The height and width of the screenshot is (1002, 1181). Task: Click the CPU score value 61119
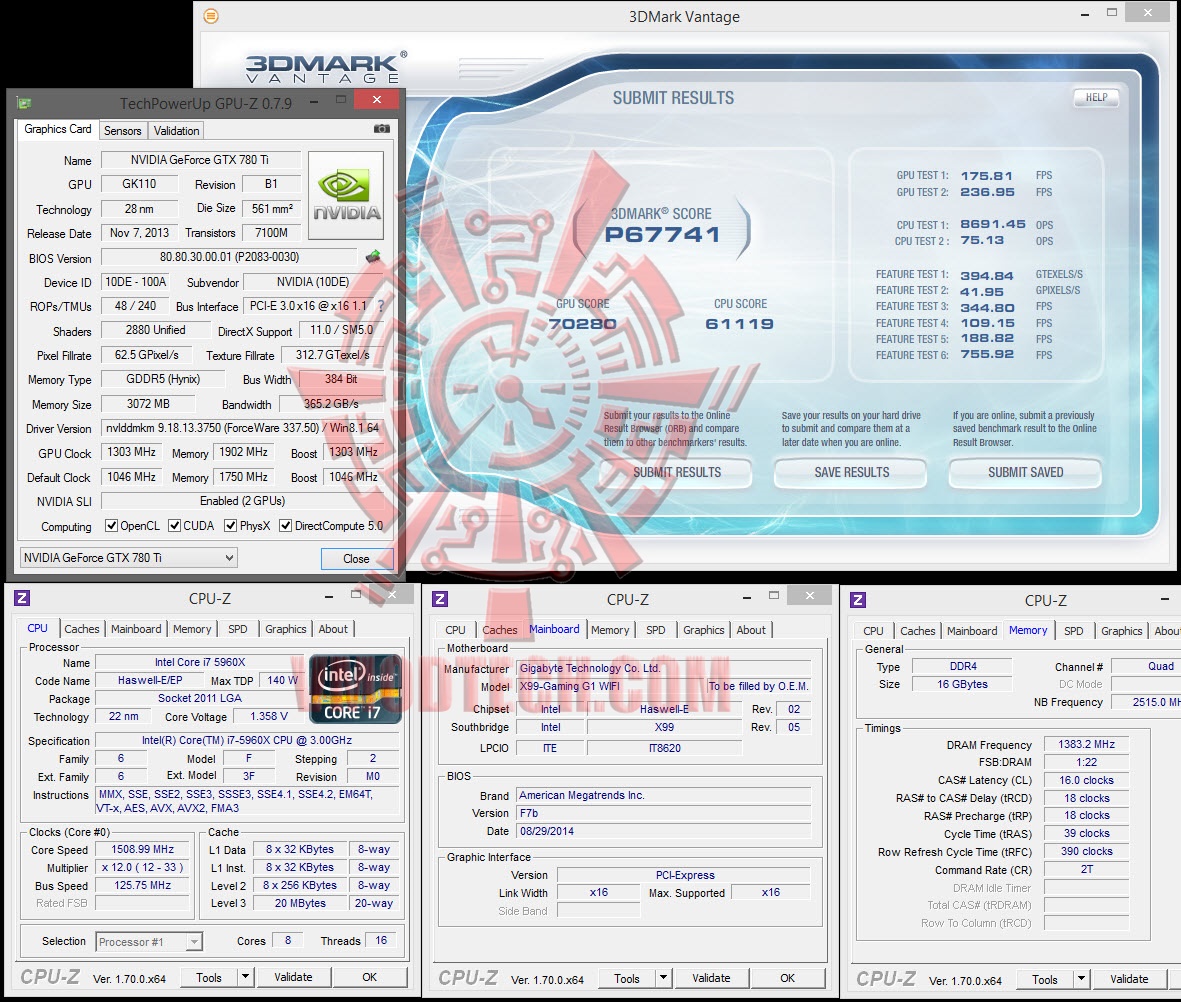pyautogui.click(x=739, y=324)
